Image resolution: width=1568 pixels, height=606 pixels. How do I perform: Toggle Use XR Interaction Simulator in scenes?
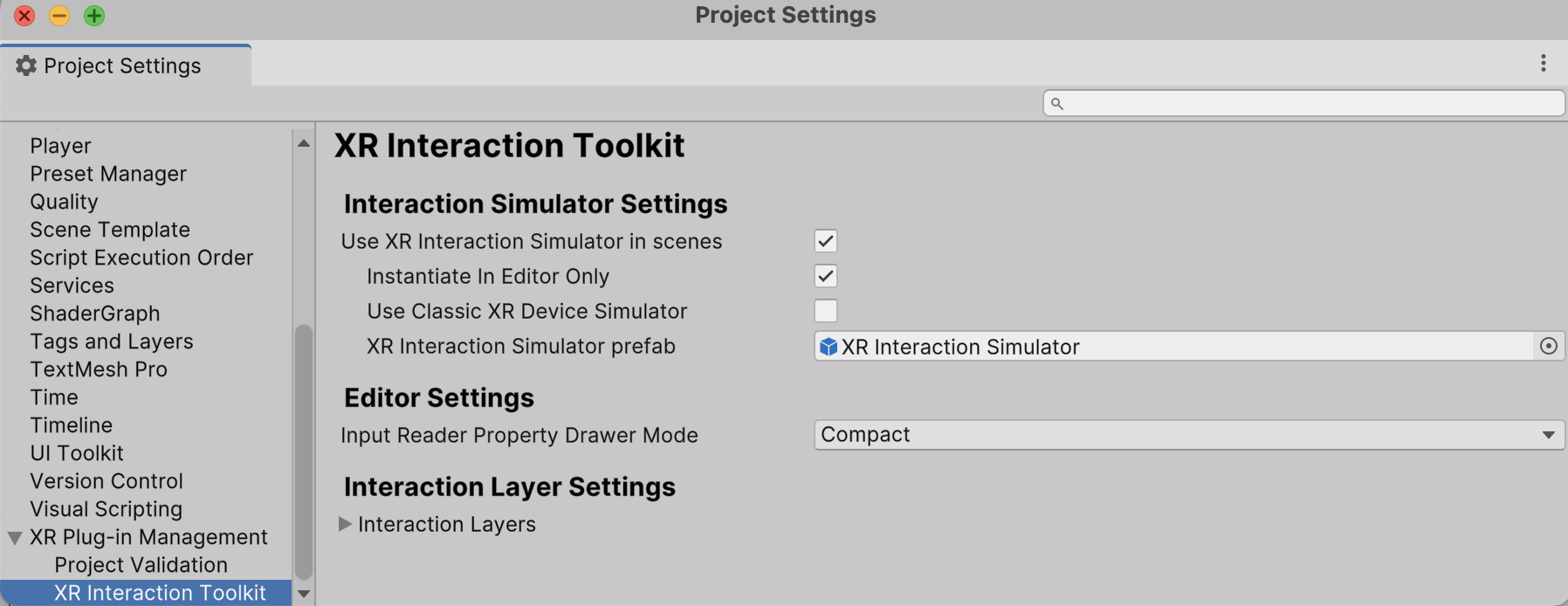825,241
